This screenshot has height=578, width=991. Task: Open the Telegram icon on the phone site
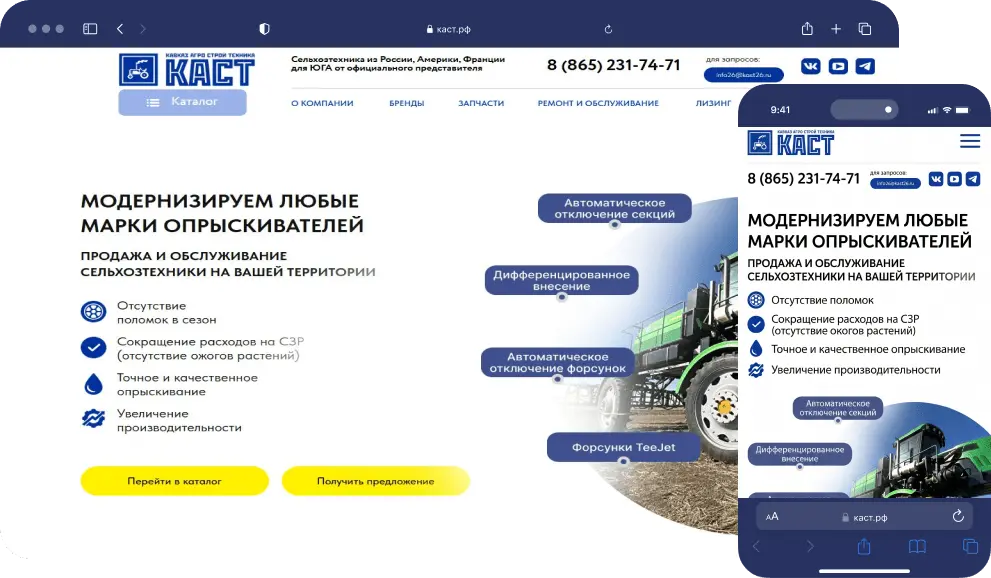(973, 179)
